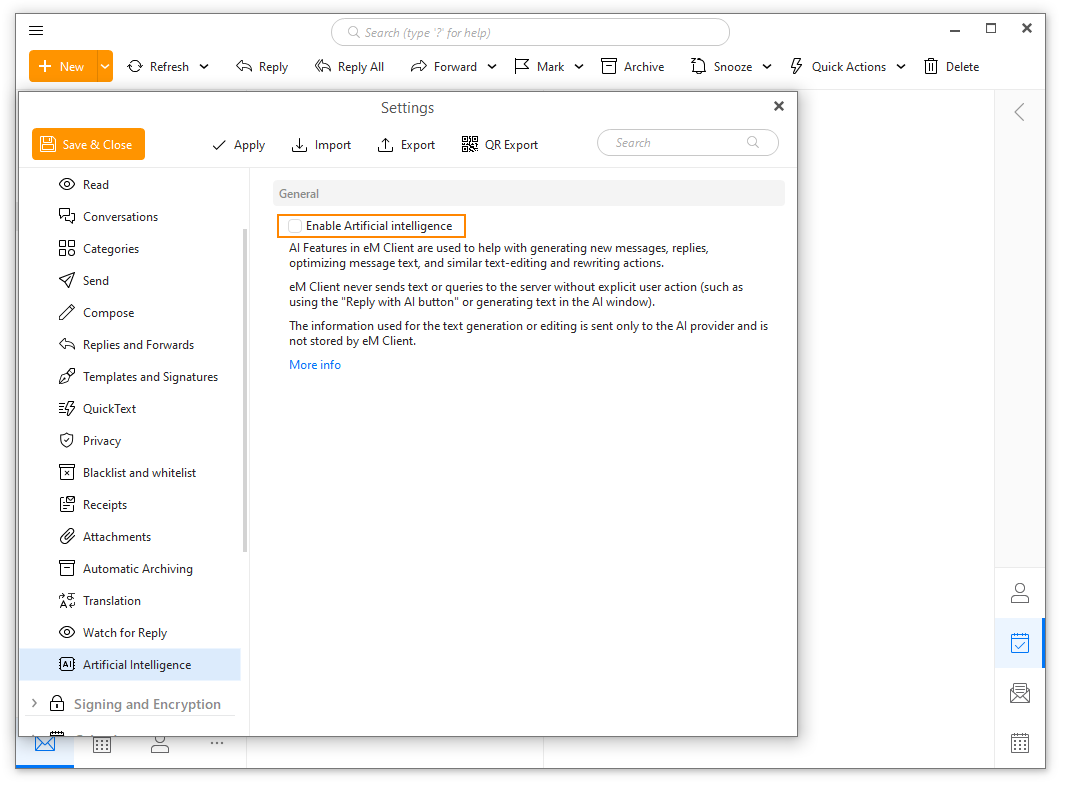Image resolution: width=1065 pixels, height=785 pixels.
Task: Expand the Forward dropdown arrow
Action: tap(492, 67)
